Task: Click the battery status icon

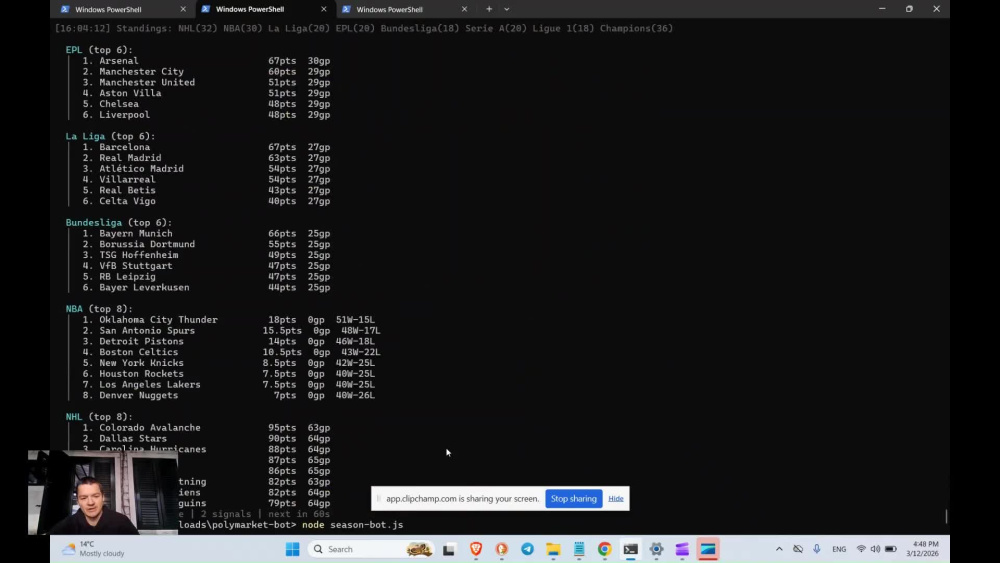Action: (x=891, y=549)
